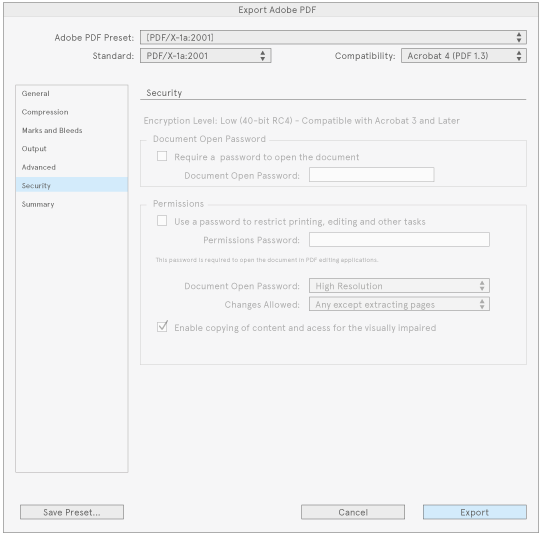Go to the Advanced section
Image resolution: width=540 pixels, height=535 pixels.
point(72,167)
